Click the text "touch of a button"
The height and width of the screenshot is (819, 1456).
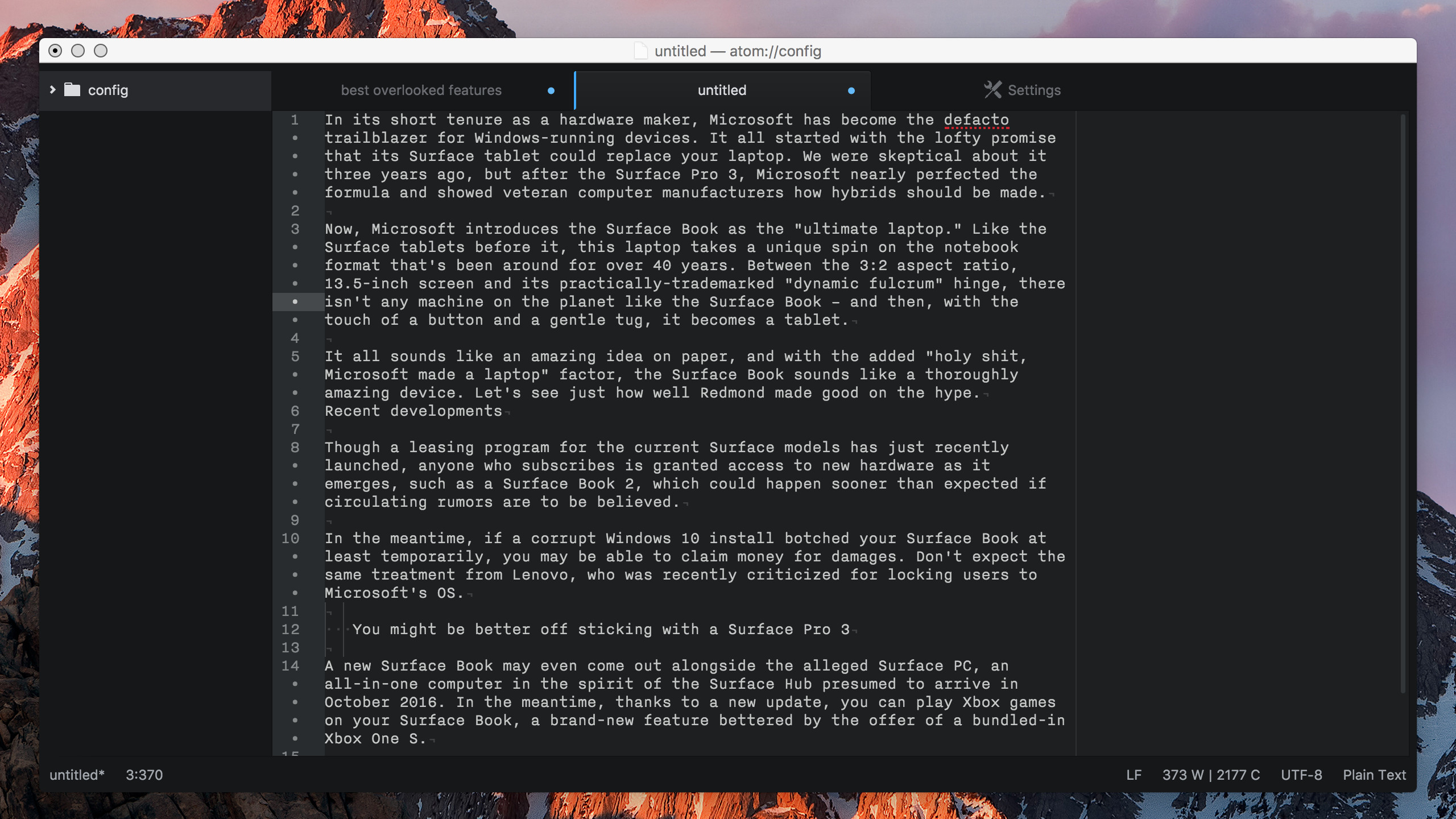point(404,320)
